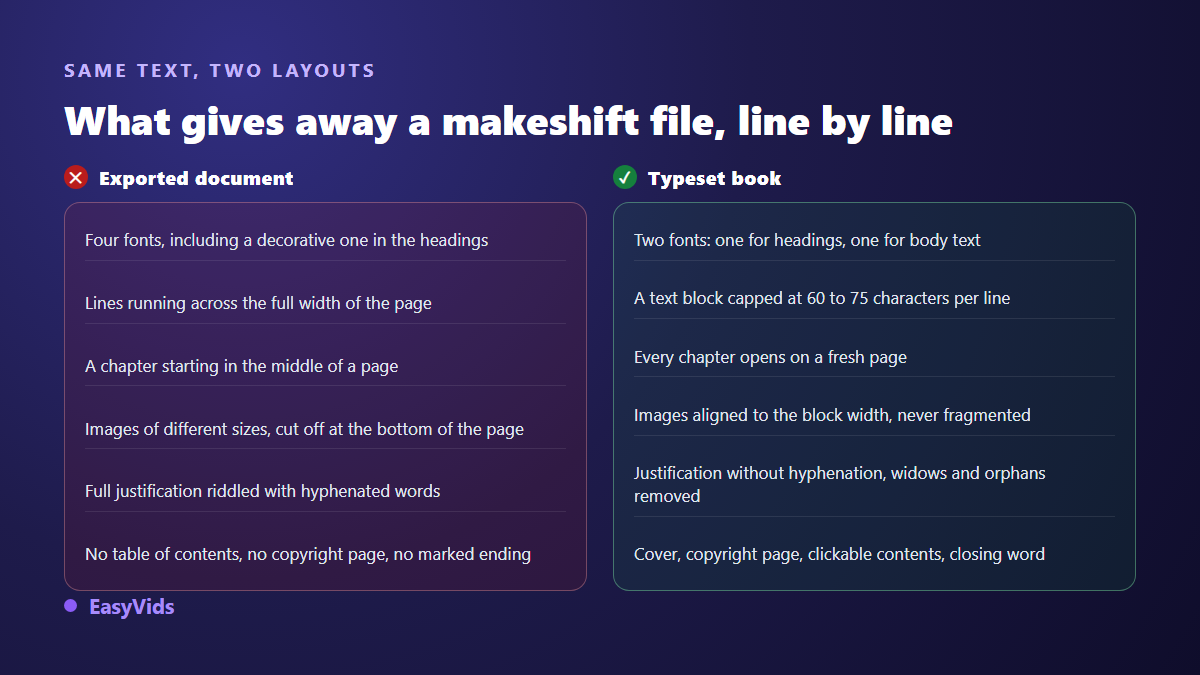Select 'Images of different sizes, cut off' row
Viewport: 1200px width, 675px height.
click(325, 429)
